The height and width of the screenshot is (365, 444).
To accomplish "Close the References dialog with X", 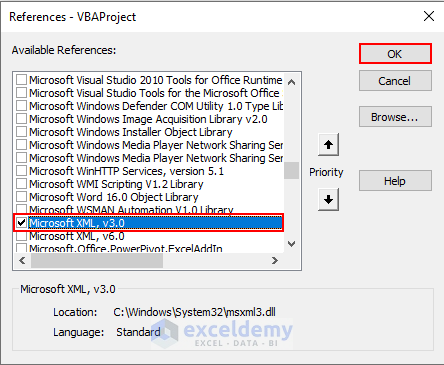I will 429,16.
